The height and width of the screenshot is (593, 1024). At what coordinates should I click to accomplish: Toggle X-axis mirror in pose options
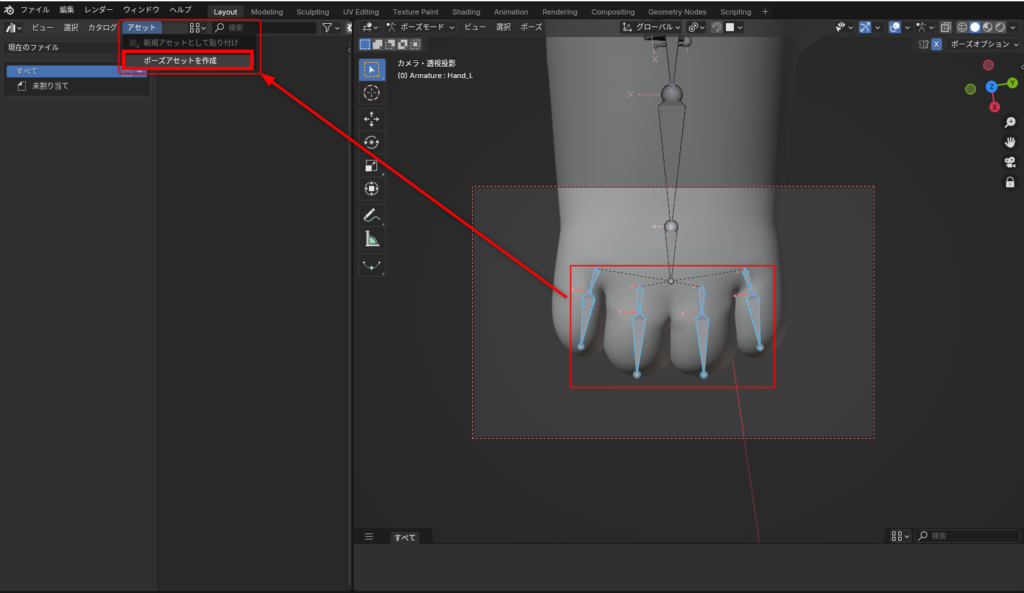pos(937,44)
